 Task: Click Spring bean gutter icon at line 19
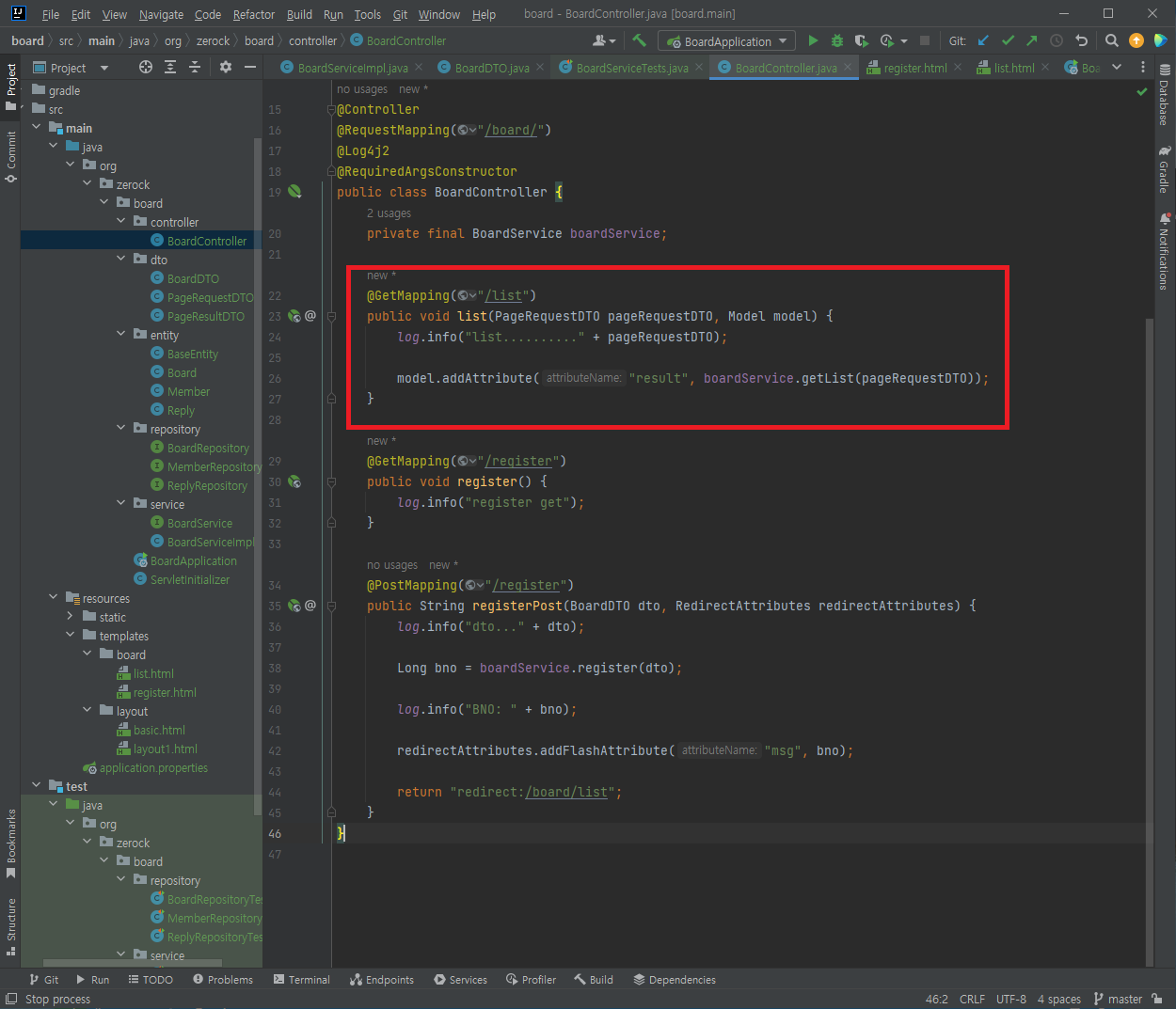pos(294,192)
